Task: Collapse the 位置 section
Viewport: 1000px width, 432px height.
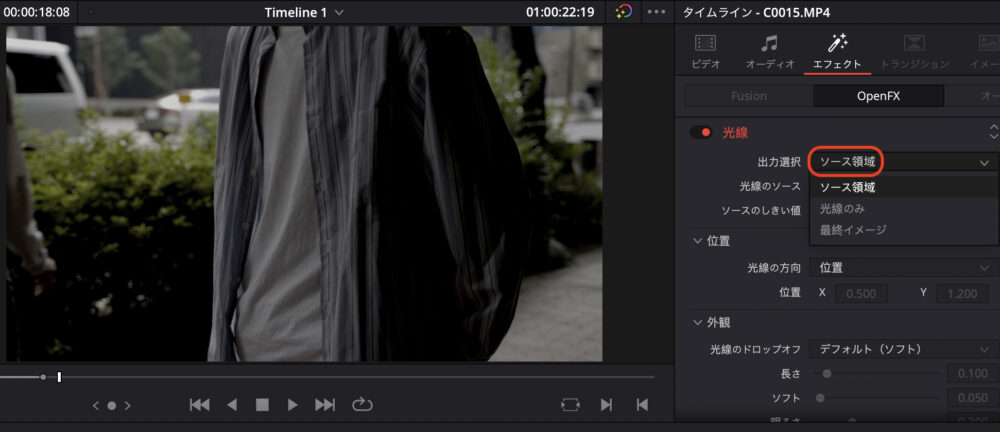Action: point(697,241)
